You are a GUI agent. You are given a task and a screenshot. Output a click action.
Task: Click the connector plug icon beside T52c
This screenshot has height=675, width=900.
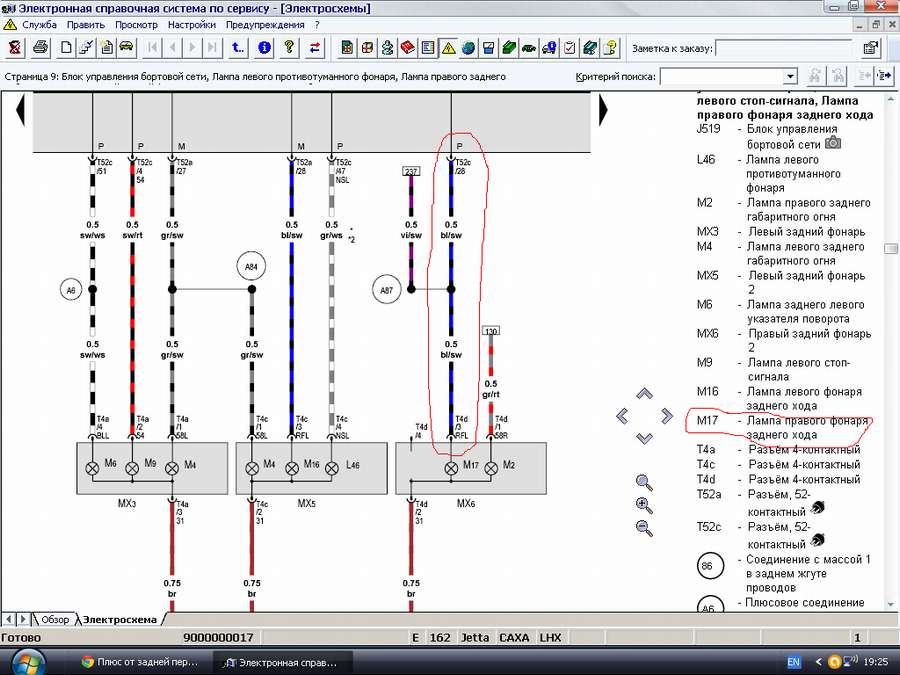pos(817,540)
